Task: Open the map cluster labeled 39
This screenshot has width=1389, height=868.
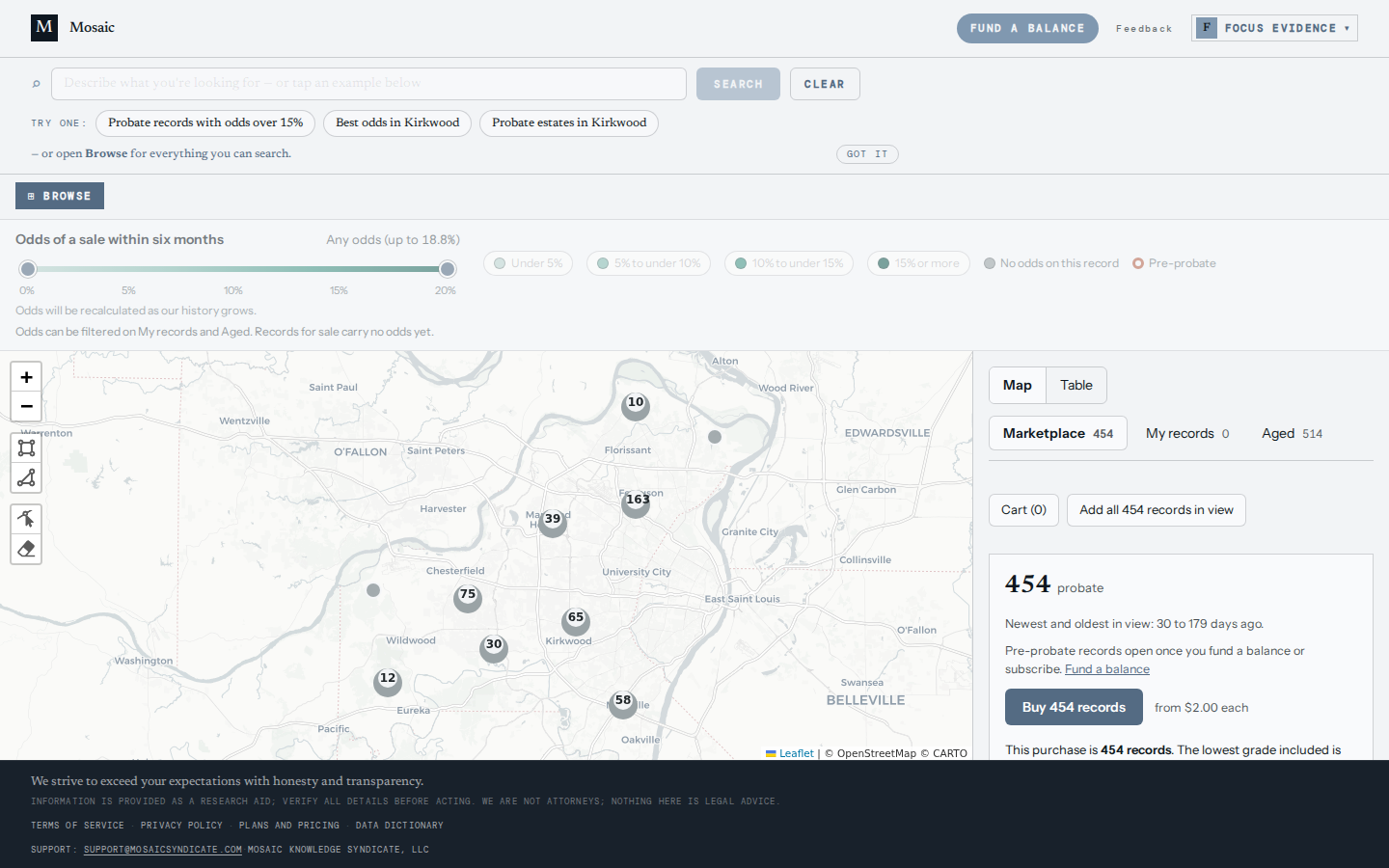Action: click(553, 522)
